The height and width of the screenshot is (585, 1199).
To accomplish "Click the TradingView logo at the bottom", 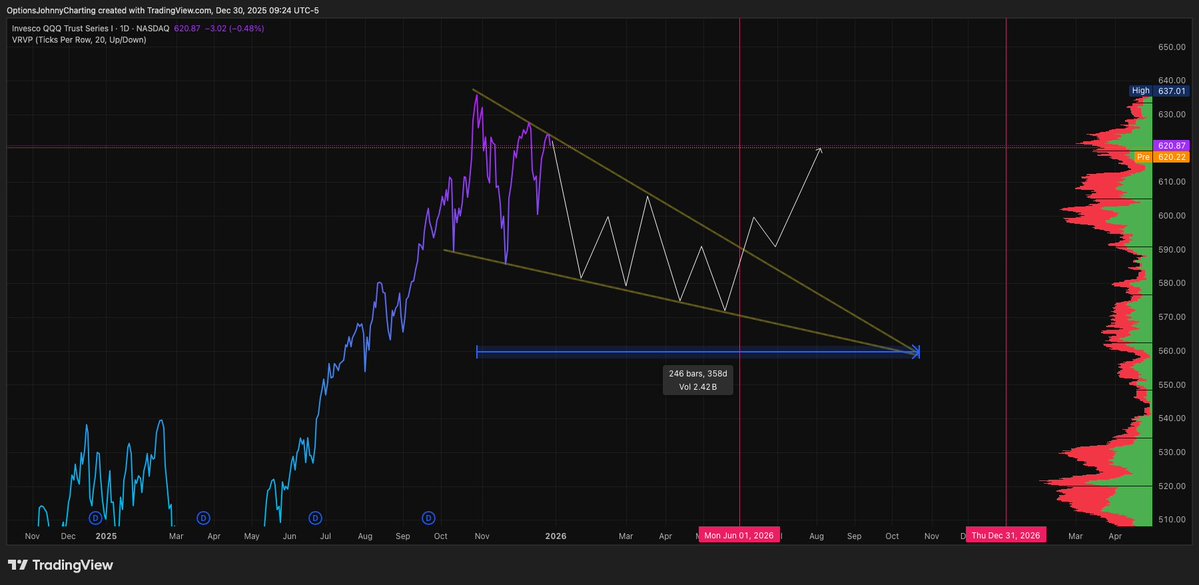I will pyautogui.click(x=60, y=565).
